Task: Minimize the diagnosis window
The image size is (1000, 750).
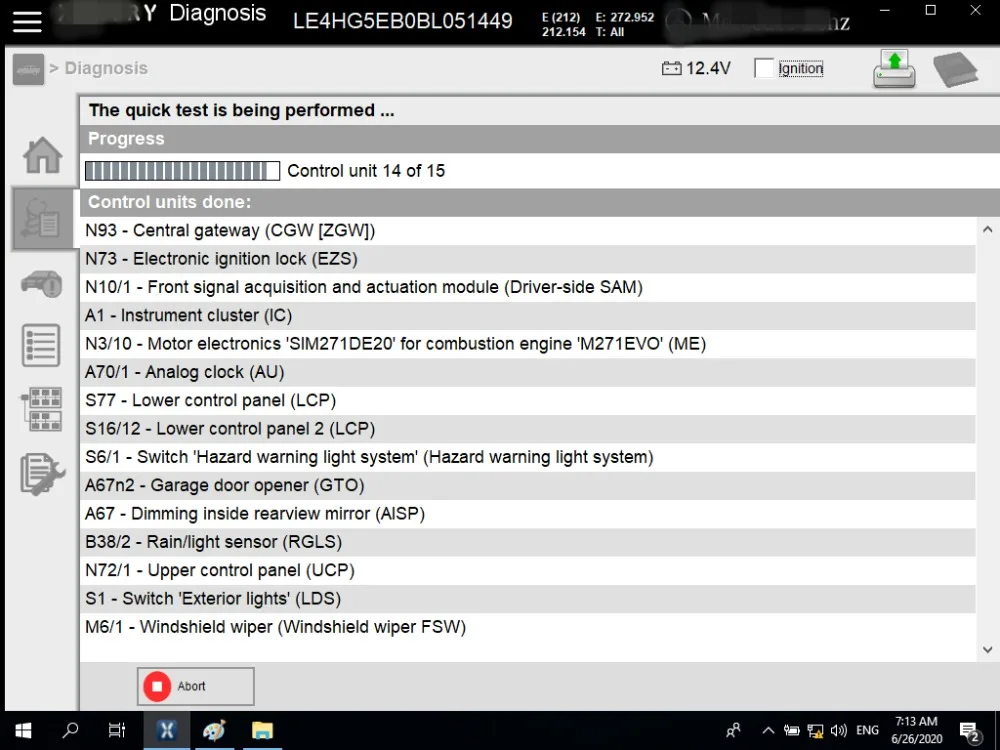Action: click(x=885, y=10)
